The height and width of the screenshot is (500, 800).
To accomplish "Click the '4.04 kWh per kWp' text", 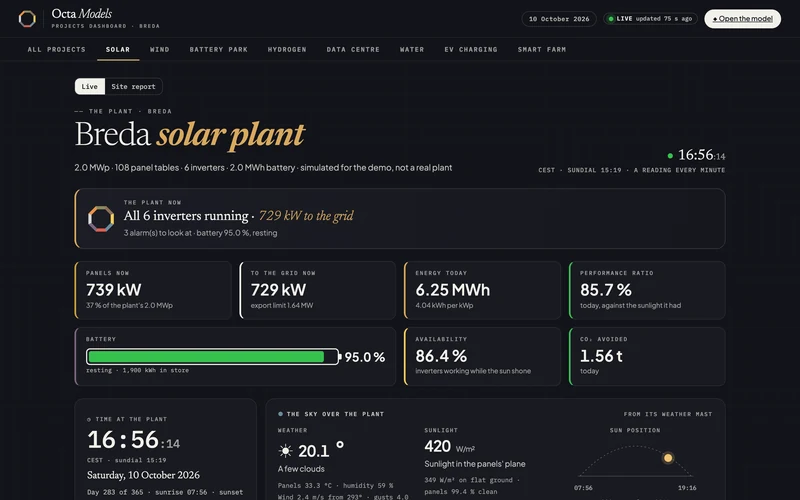I will point(444,306).
